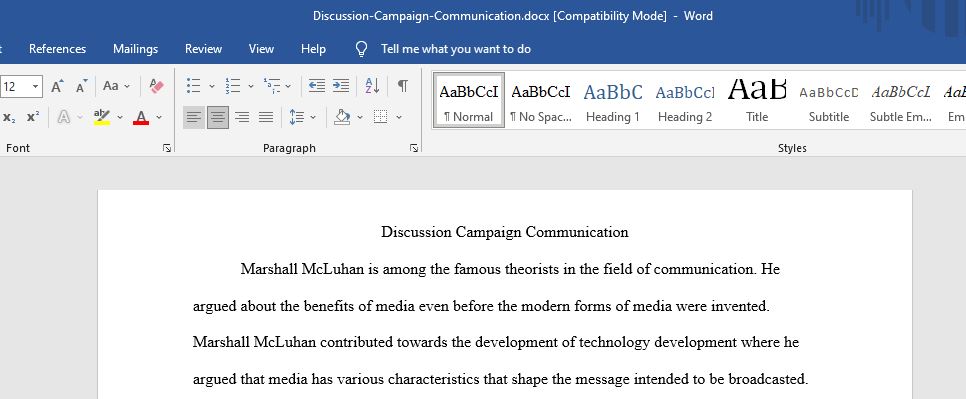Apply the Subtitle style
The width and height of the screenshot is (966, 399).
pyautogui.click(x=829, y=100)
